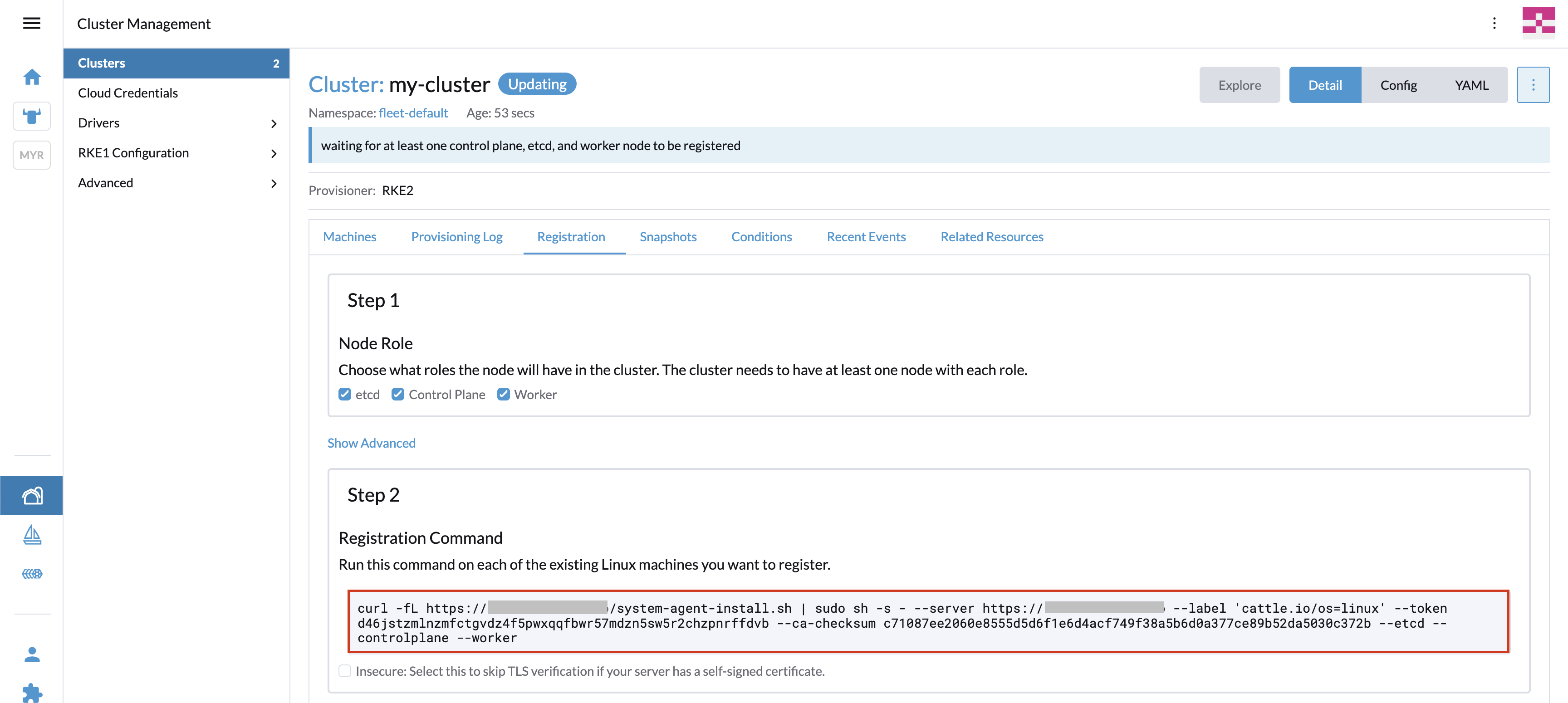Open the hamburger navigation menu
Viewport: 1568px width, 703px height.
click(x=32, y=23)
